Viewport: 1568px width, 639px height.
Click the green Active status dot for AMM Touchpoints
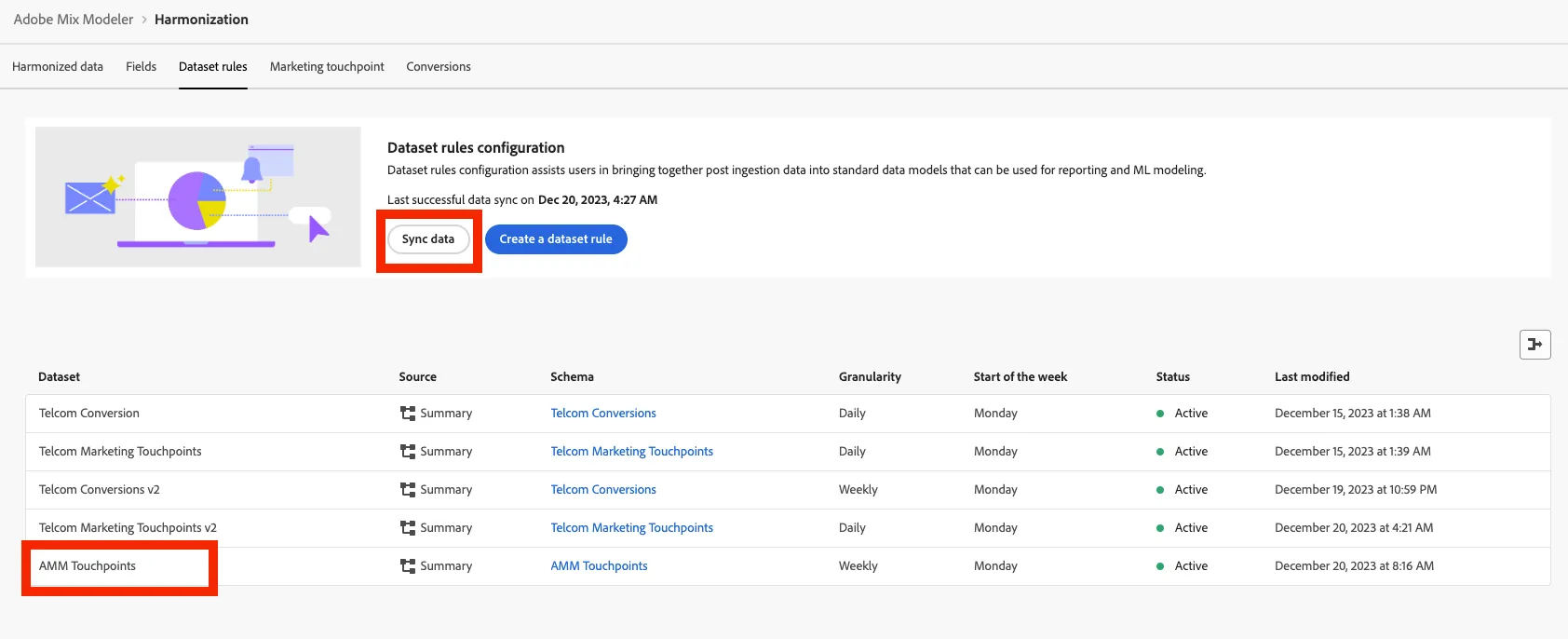(1160, 566)
